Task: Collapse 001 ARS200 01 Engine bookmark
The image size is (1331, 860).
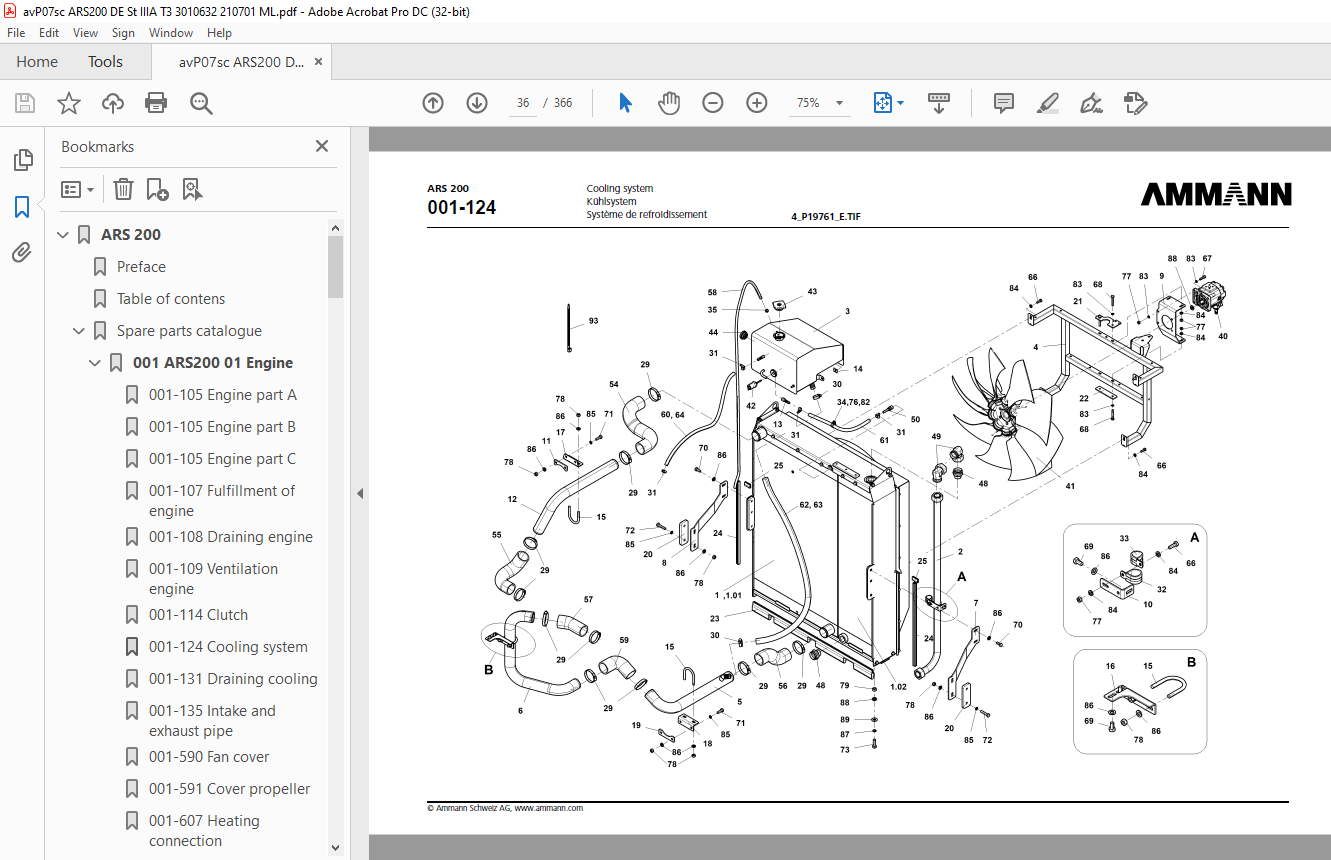Action: pyautogui.click(x=96, y=363)
